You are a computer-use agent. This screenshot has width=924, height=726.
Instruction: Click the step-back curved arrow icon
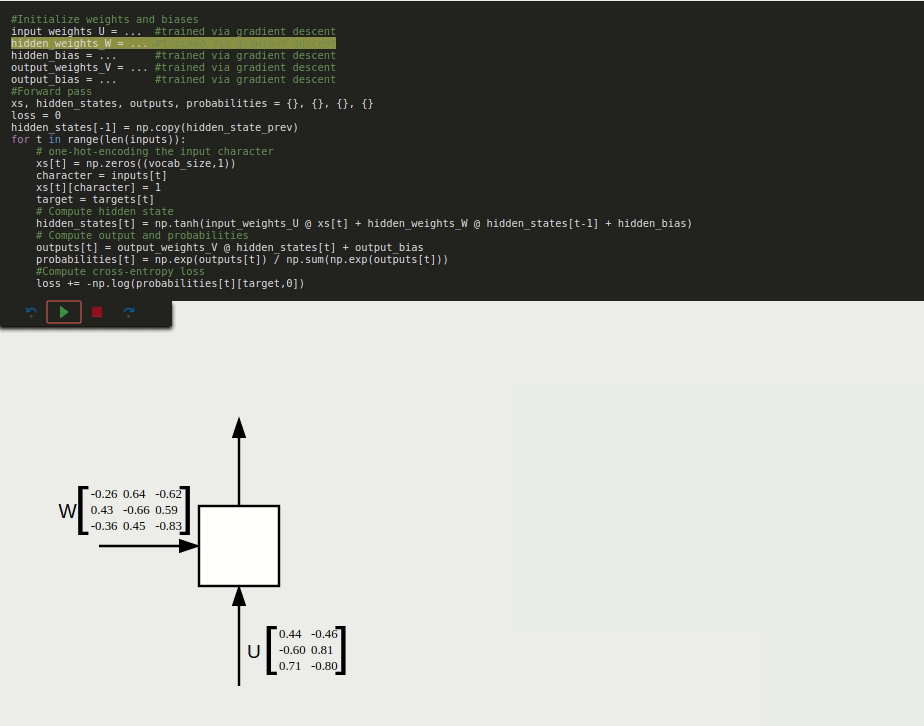click(31, 312)
